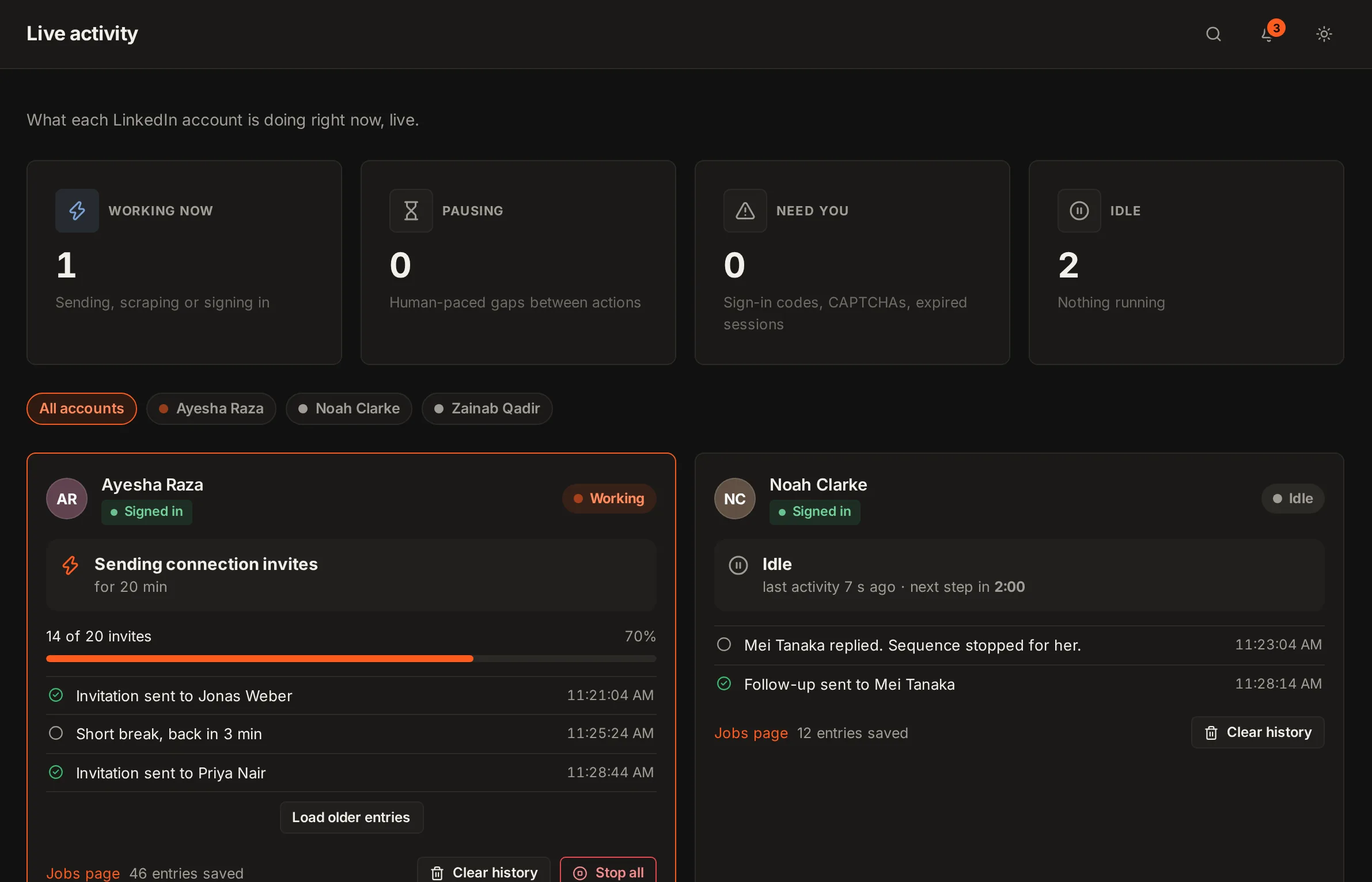Open Jobs page link in Noah's card
1372x882 pixels.
[x=751, y=733]
